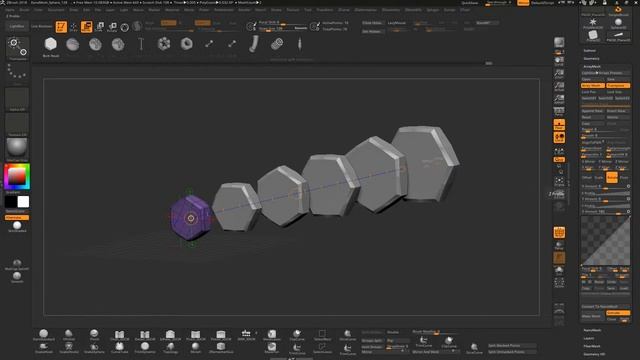The width and height of the screenshot is (640, 360).
Task: Toggle Local symmetry button
Action: tap(559, 138)
